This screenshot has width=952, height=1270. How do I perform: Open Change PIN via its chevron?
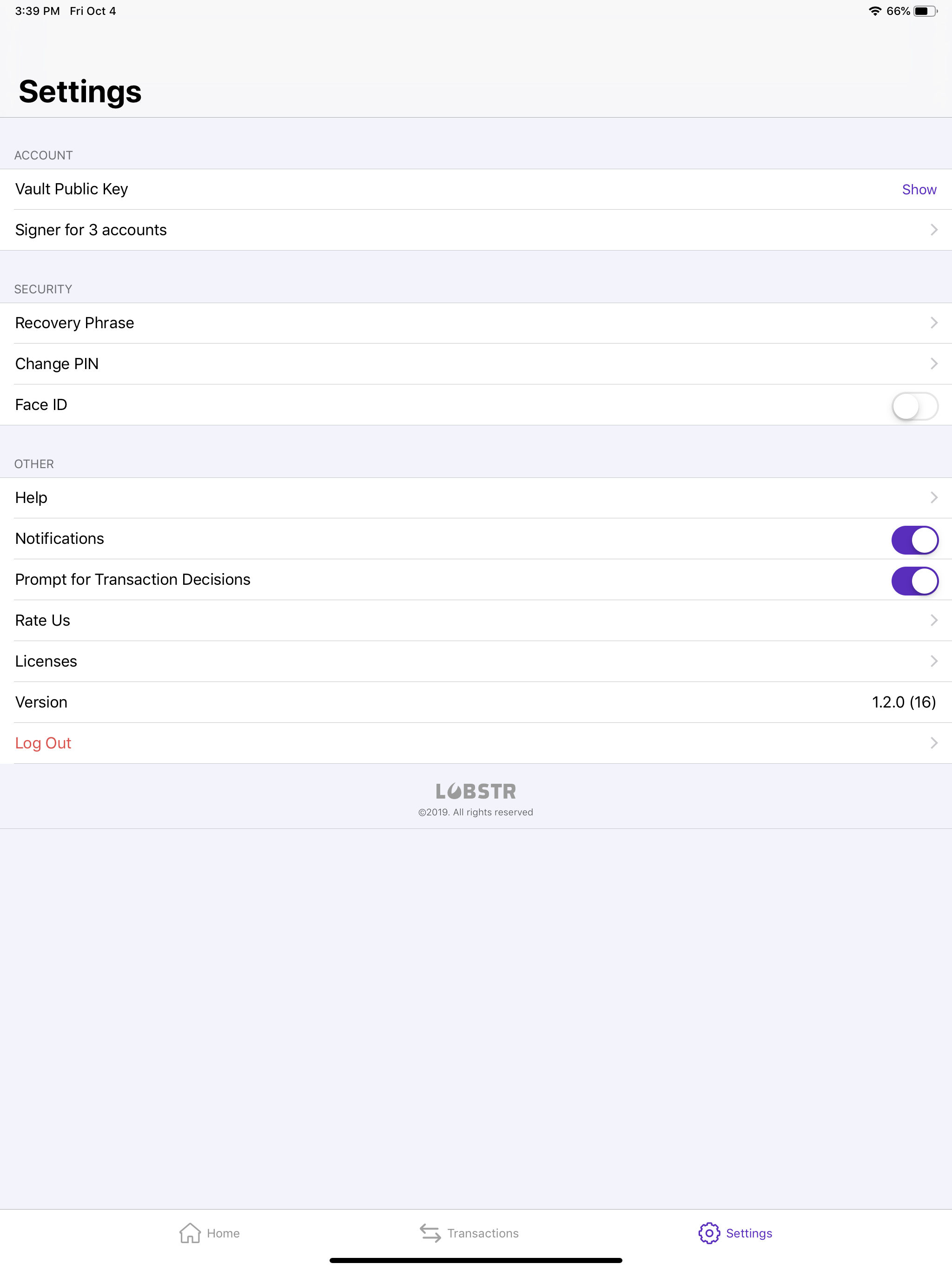coord(933,364)
